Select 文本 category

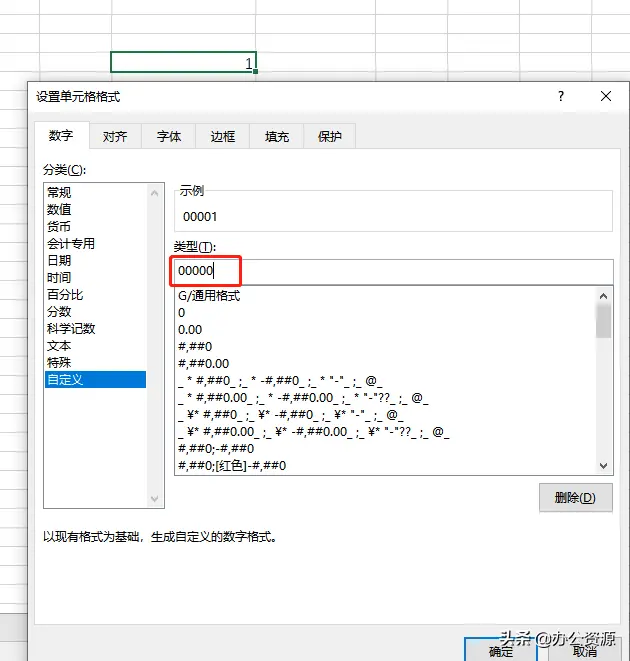point(95,346)
